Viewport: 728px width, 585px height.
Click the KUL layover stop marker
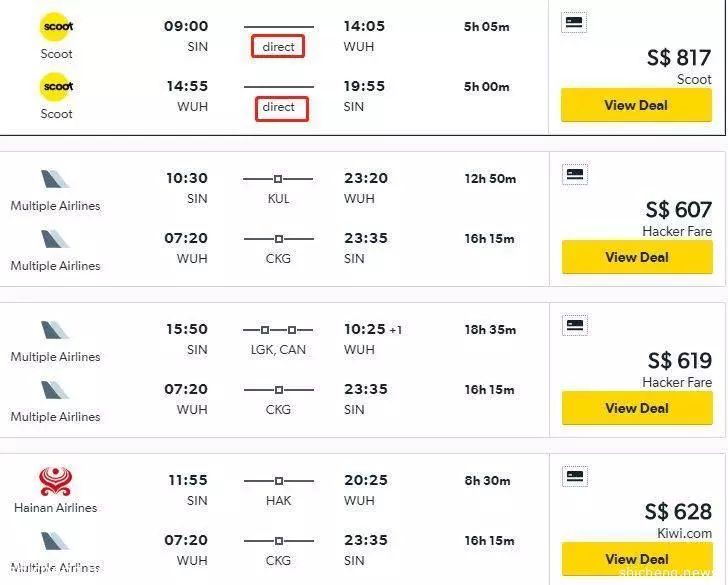[278, 179]
